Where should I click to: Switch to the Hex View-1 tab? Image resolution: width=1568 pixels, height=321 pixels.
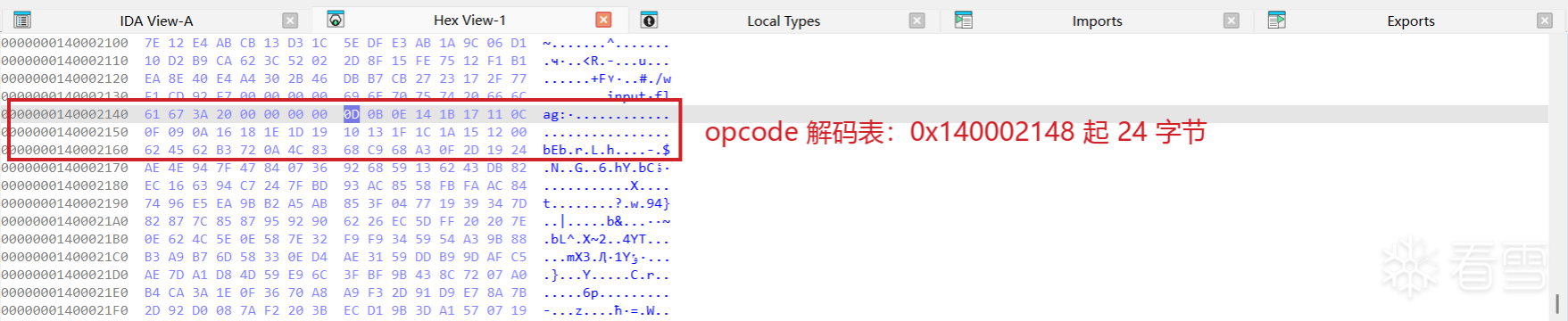(469, 20)
